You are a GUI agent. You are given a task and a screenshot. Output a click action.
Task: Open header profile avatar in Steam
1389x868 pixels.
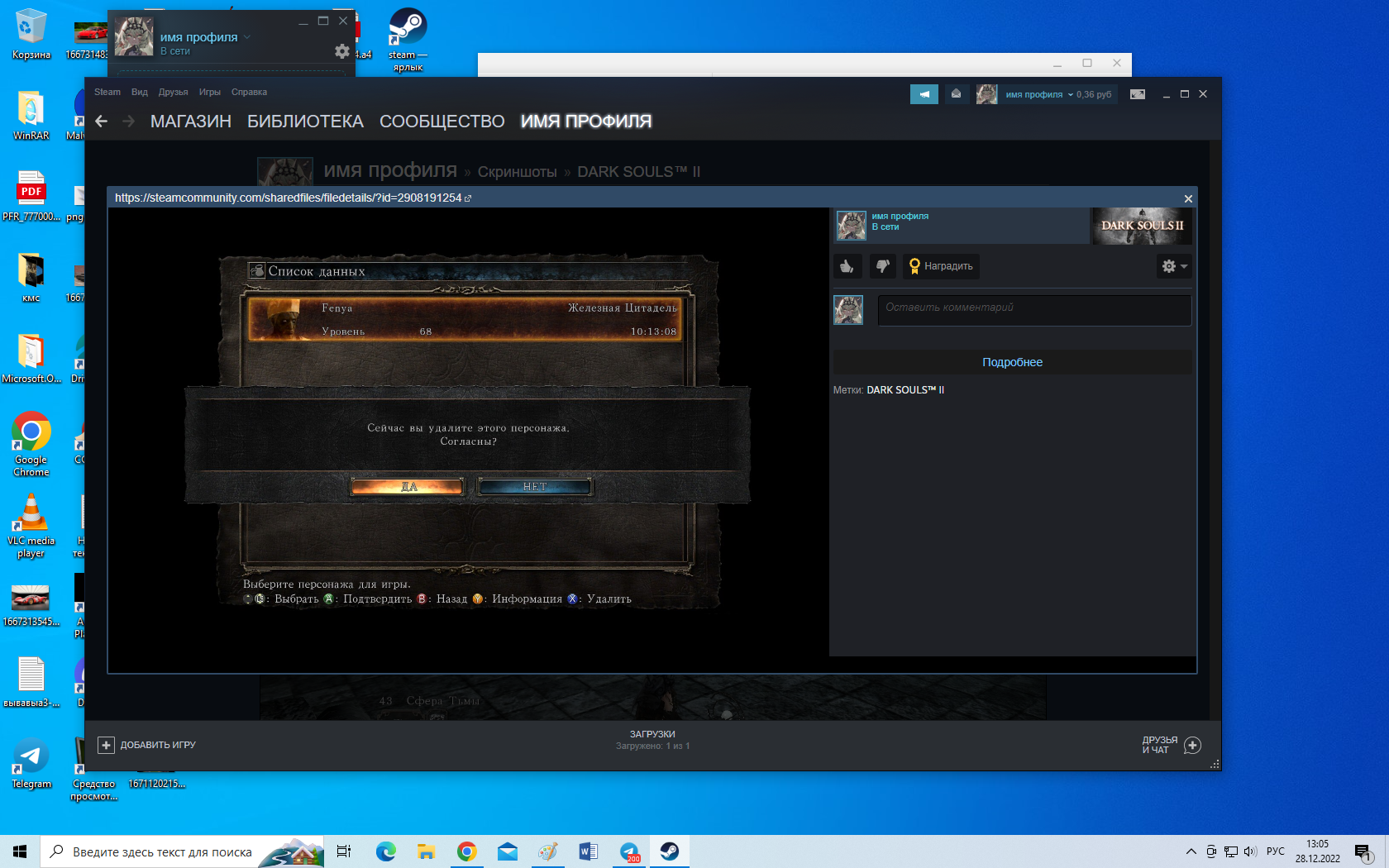coord(986,94)
